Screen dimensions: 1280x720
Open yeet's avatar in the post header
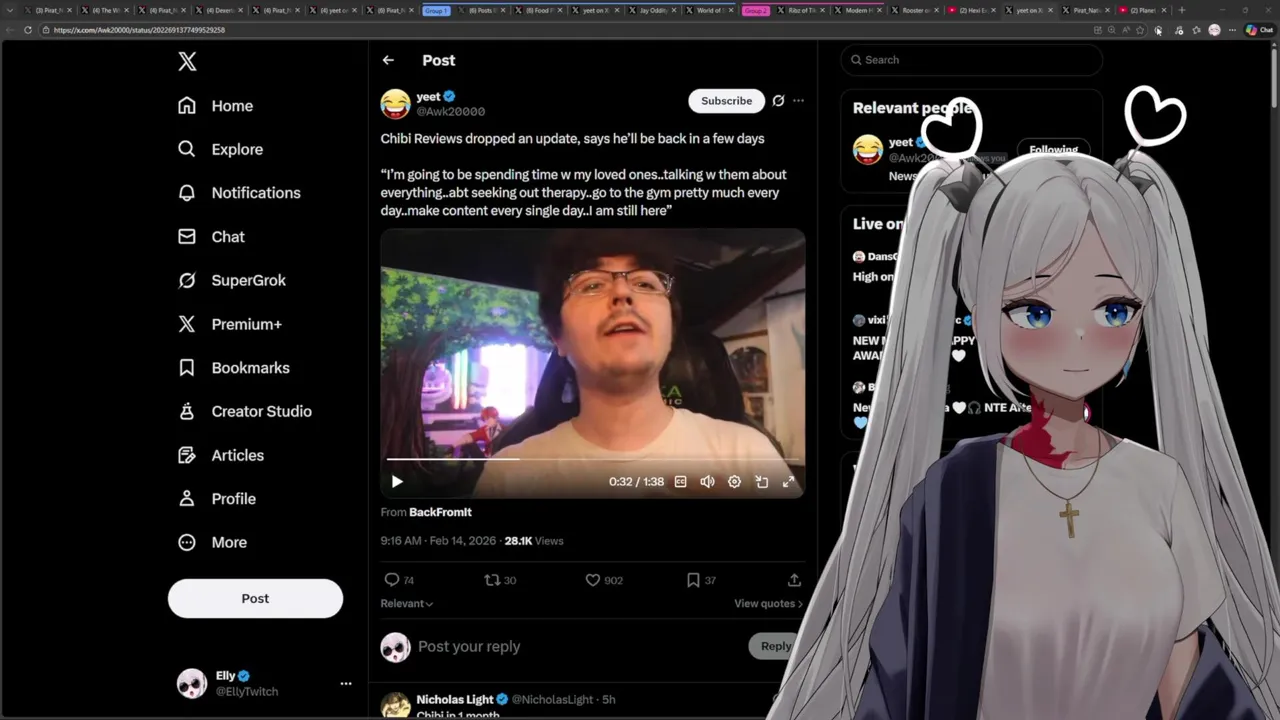point(395,103)
